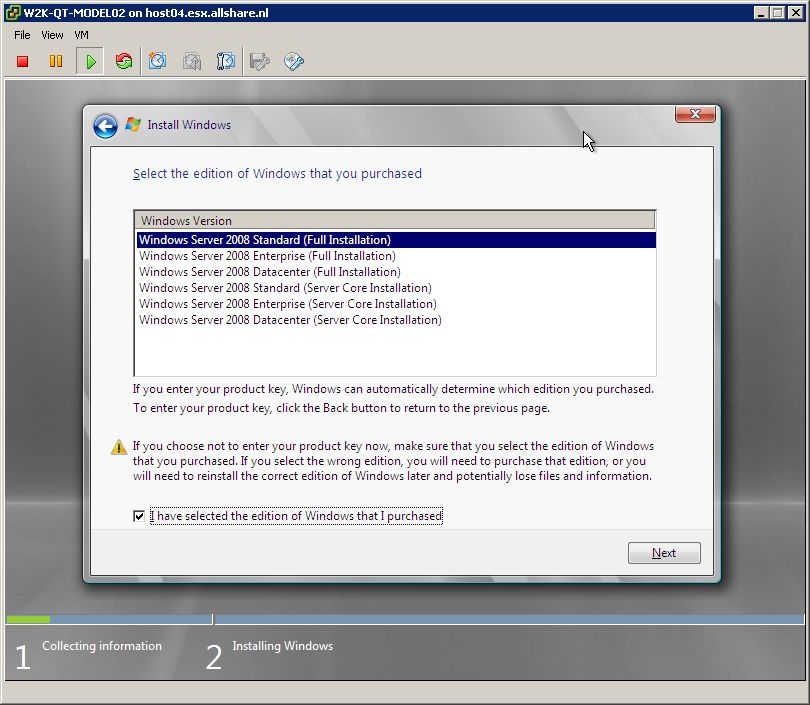The width and height of the screenshot is (810, 705).
Task: Click the CD/DVD drive connection icon
Action: [293, 61]
